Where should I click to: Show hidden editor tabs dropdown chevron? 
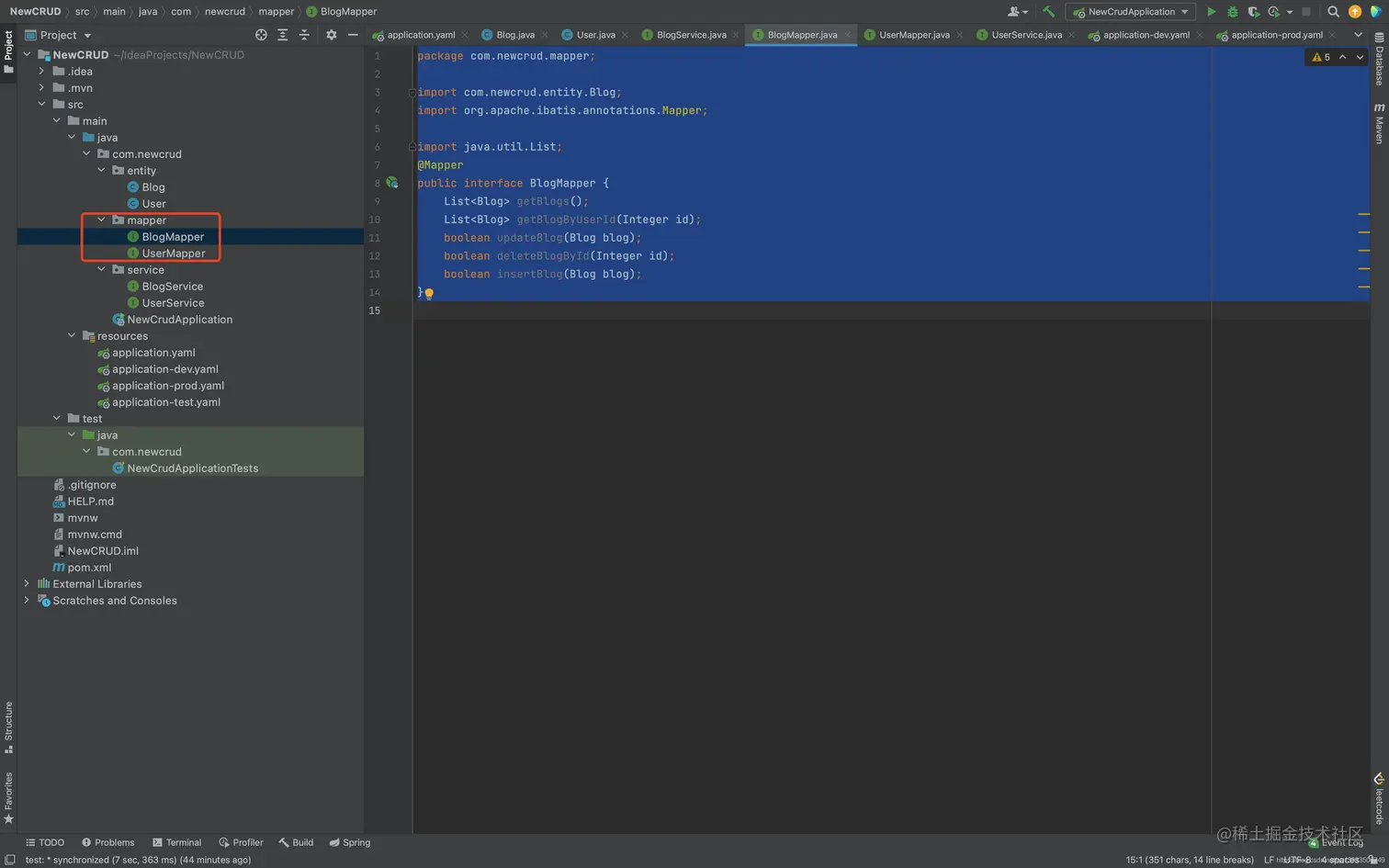click(x=1358, y=35)
